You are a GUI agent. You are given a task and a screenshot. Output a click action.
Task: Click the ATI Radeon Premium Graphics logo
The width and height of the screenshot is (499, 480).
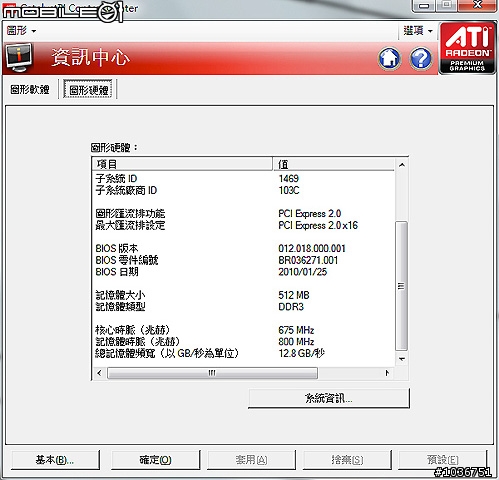pyautogui.click(x=467, y=48)
